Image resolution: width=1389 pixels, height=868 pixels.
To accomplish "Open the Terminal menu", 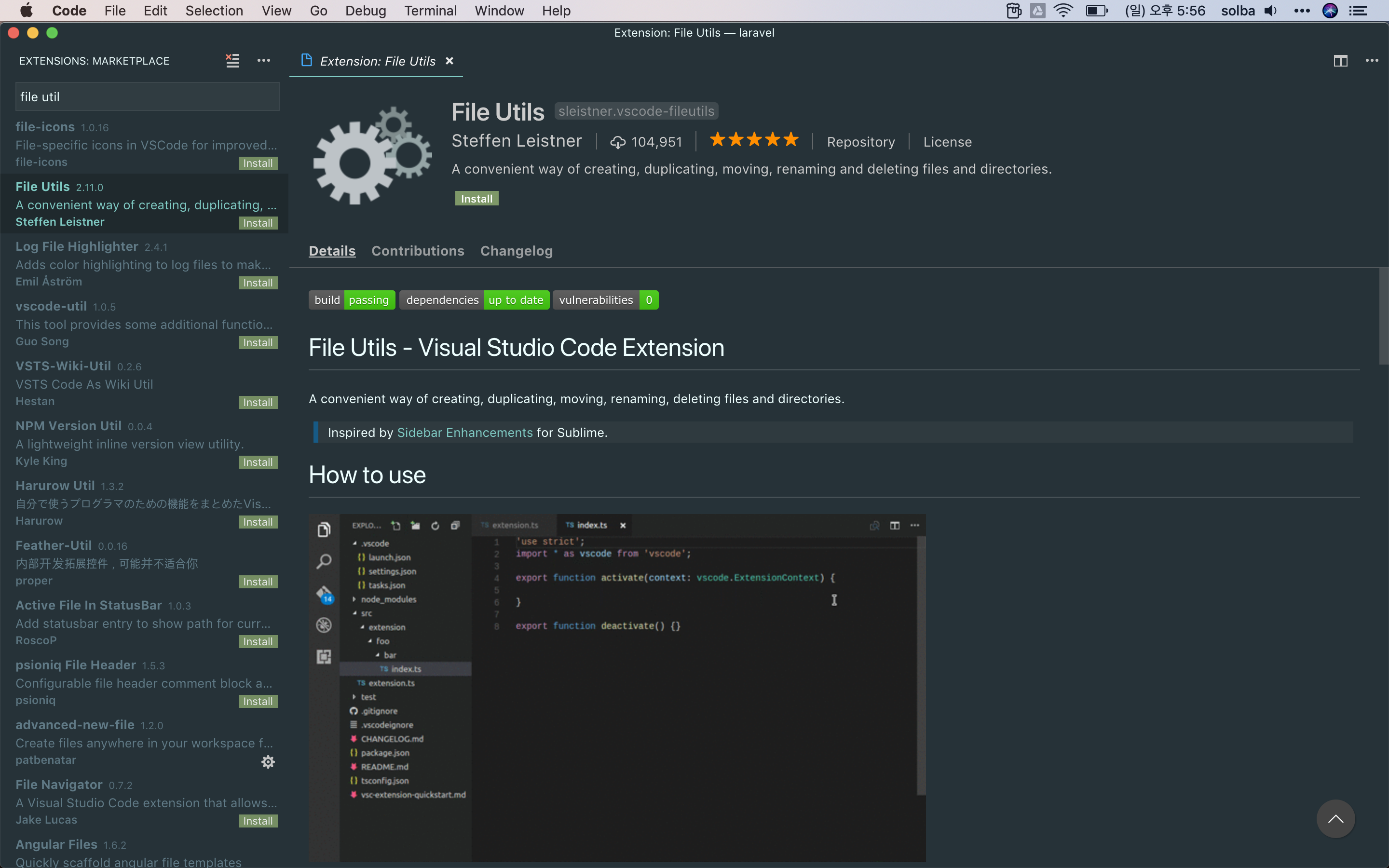I will click(430, 11).
